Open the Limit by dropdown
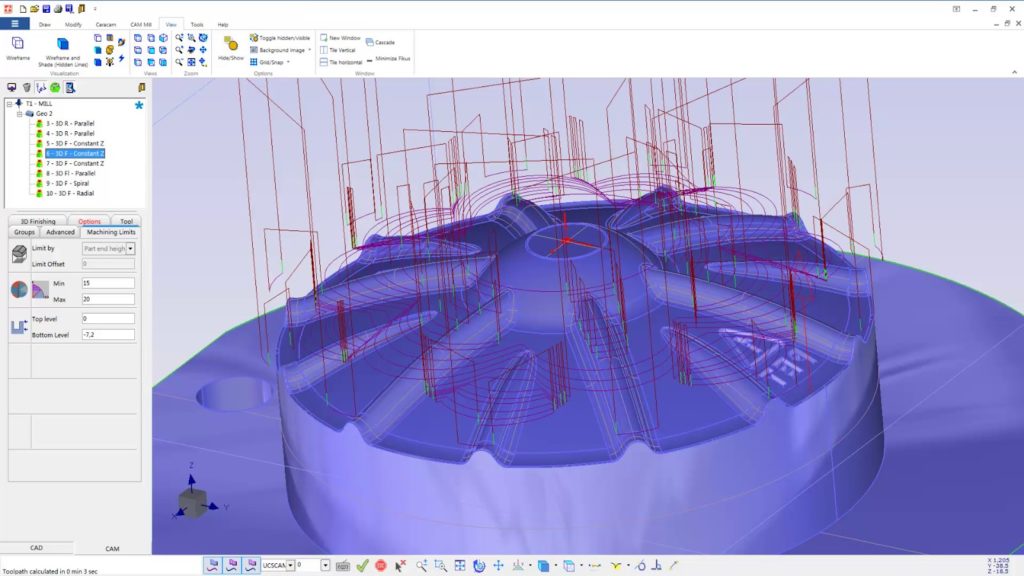1024x576 pixels. [130, 248]
